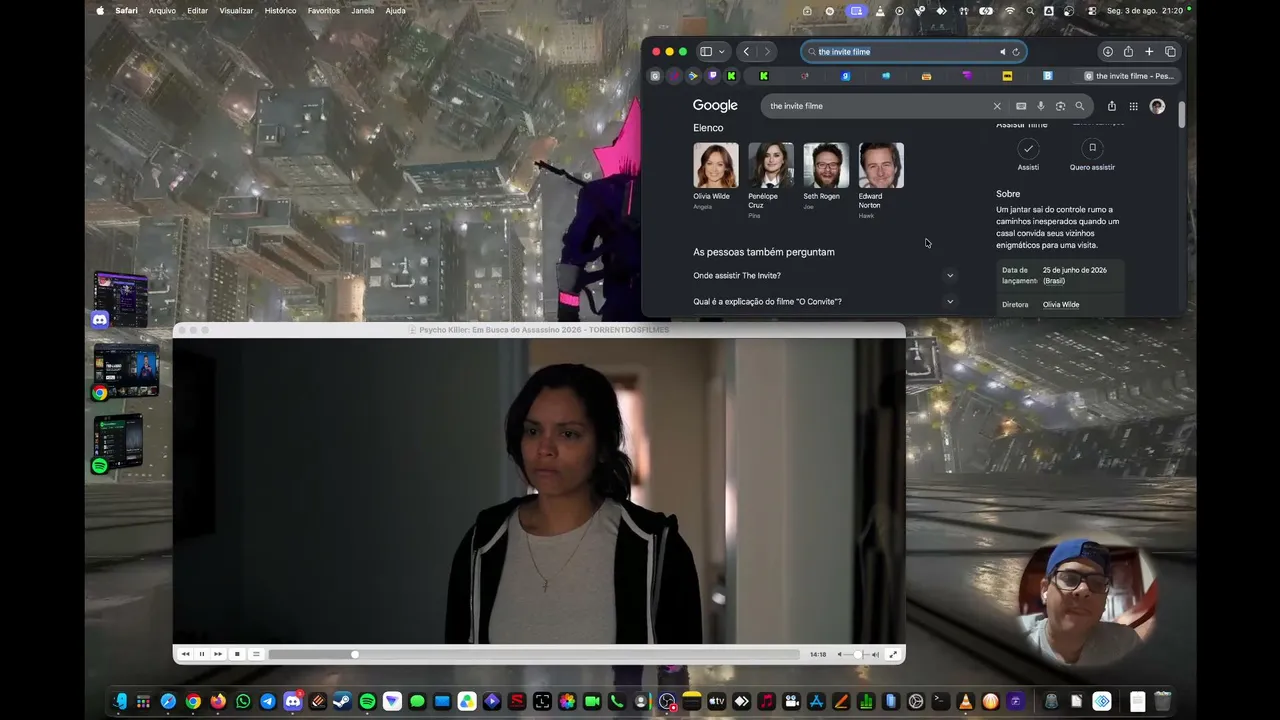Image resolution: width=1280 pixels, height=720 pixels.
Task: Select the Spotify window thumbnail in Stage Manager
Action: [118, 443]
